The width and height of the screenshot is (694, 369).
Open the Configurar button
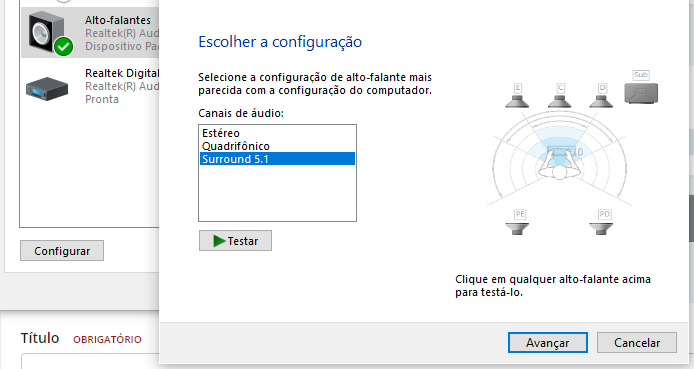62,251
